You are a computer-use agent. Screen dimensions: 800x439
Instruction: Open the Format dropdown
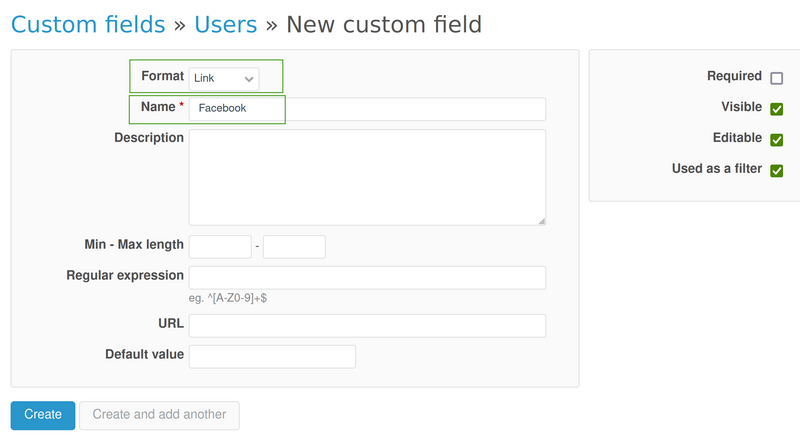224,78
